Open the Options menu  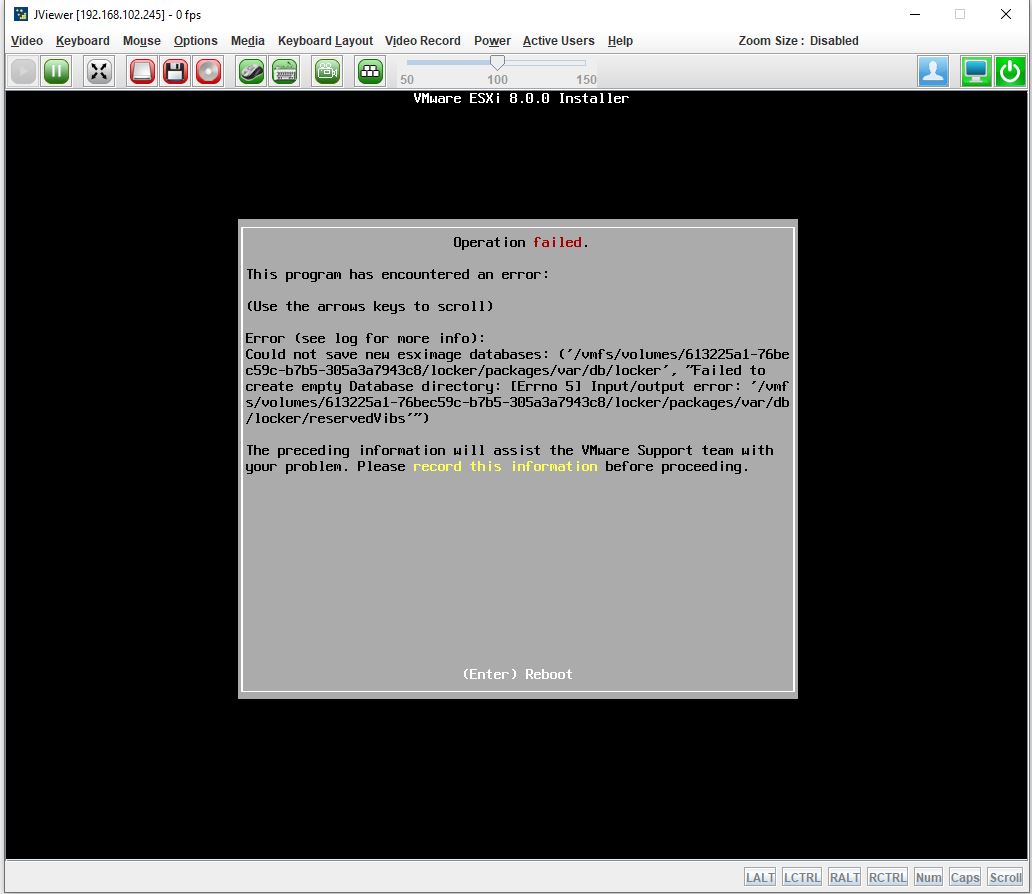pos(195,41)
